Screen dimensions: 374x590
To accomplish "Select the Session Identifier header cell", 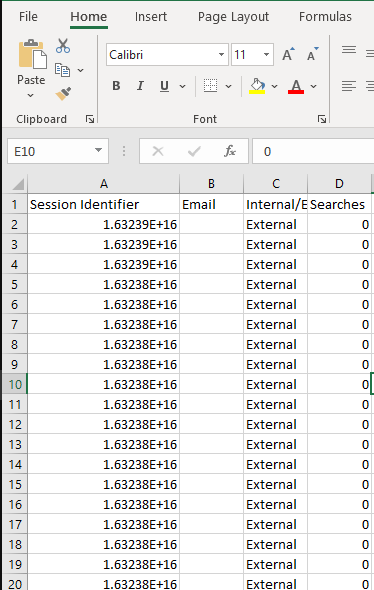I will (103, 204).
